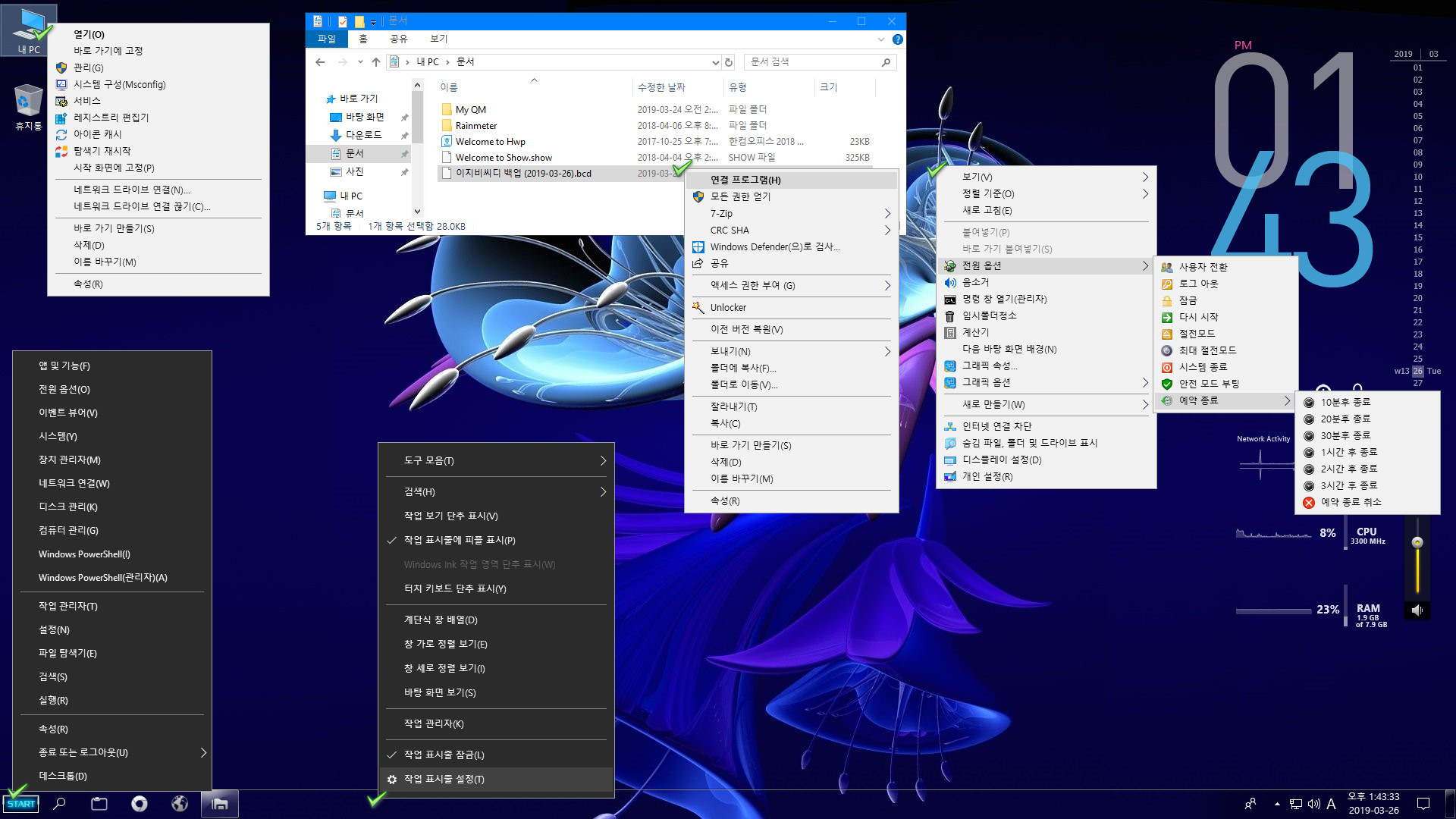Click 레지스트리 편집기 in 내 PC menu
This screenshot has width=1456, height=819.
pos(158,118)
